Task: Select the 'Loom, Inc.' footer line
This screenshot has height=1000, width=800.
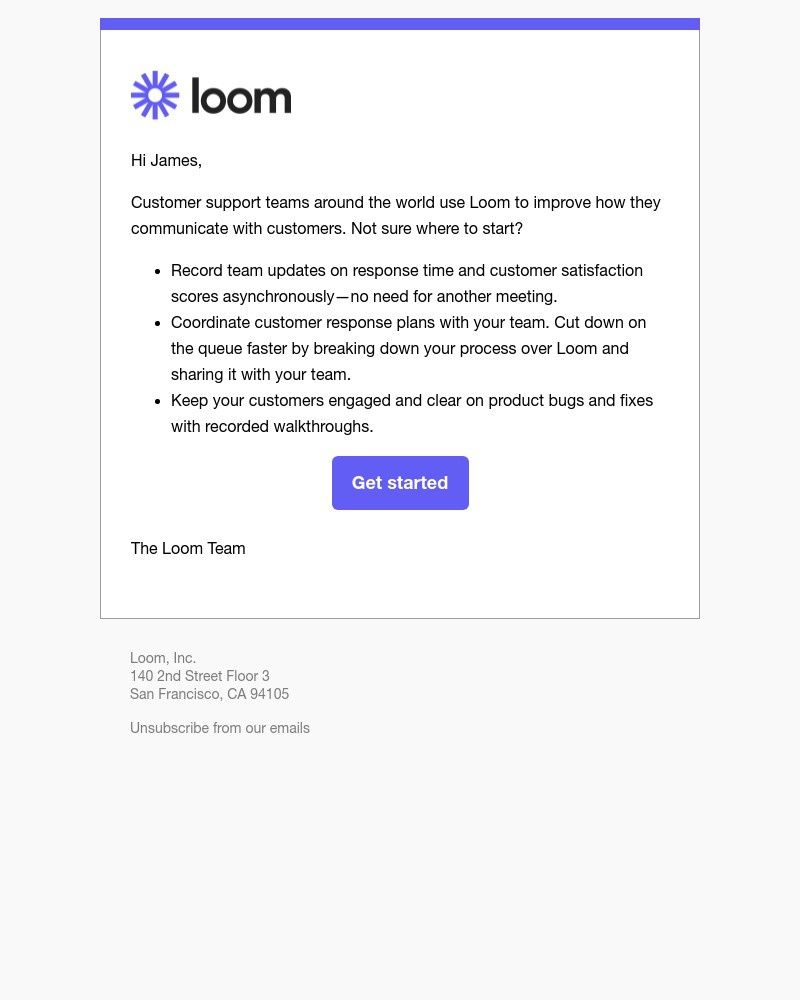Action: click(x=163, y=657)
